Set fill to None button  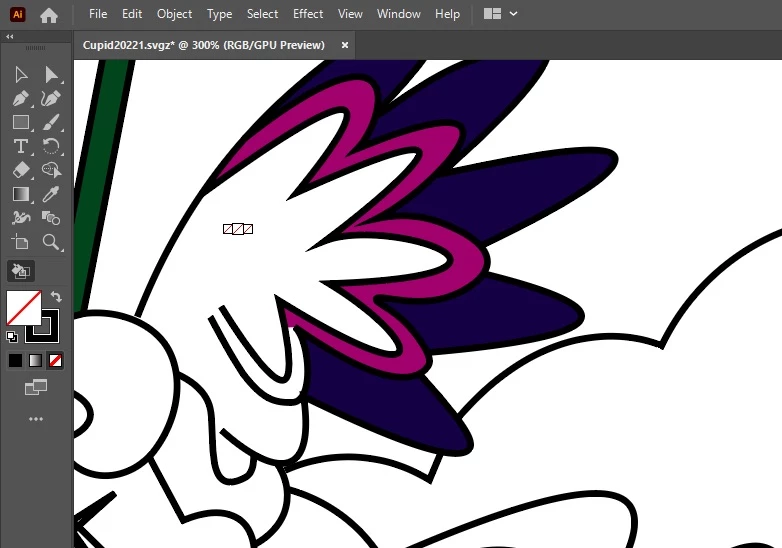pos(55,360)
